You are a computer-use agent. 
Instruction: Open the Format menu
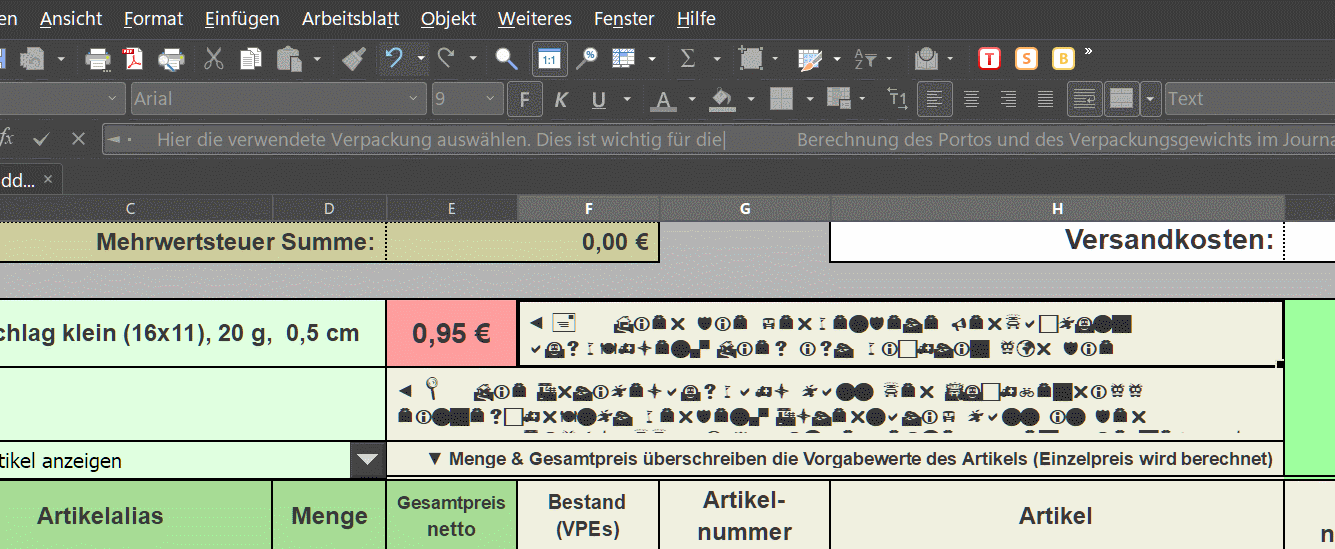coord(153,19)
